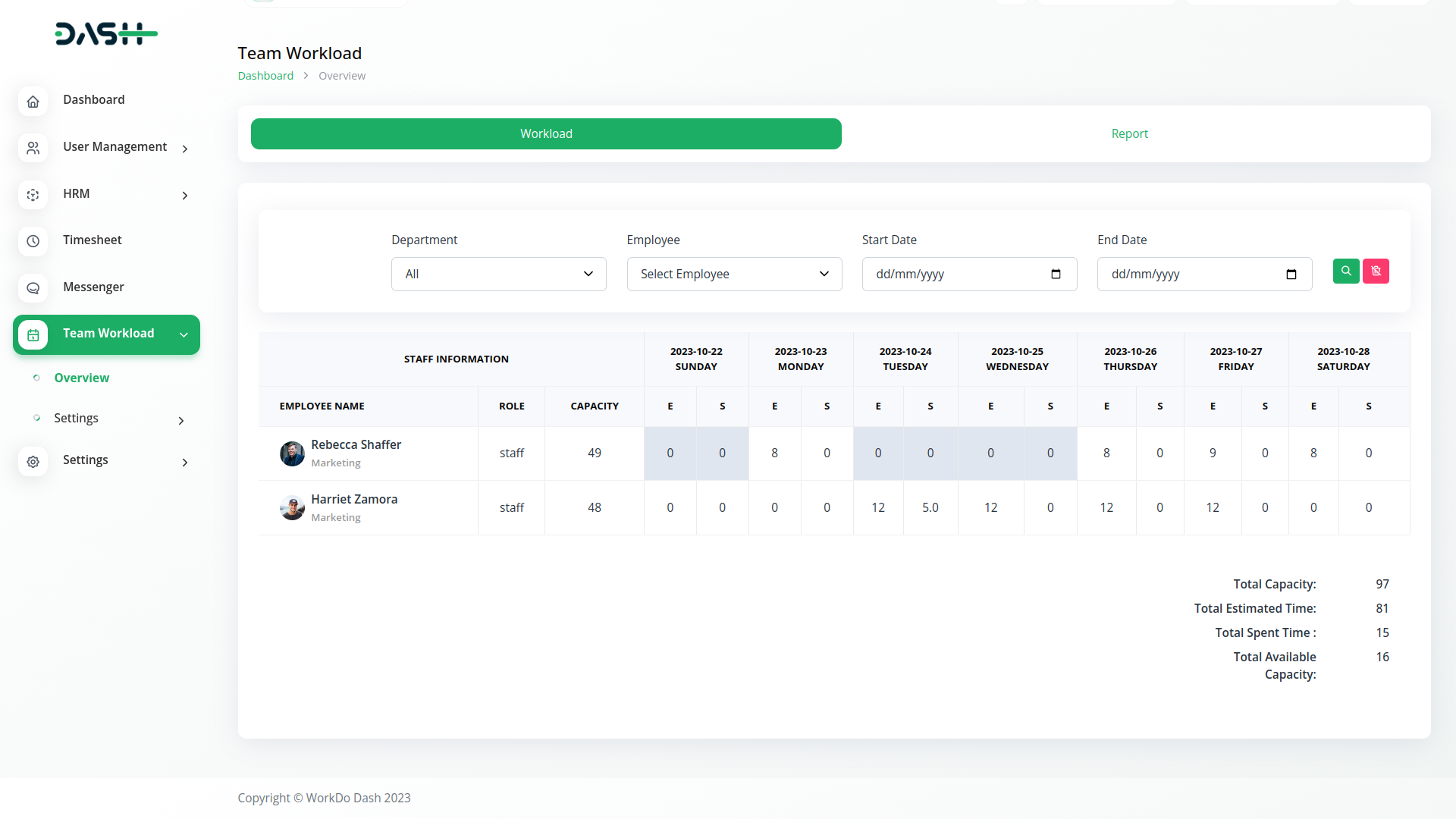Click the Timesheet clock icon
This screenshot has width=1456, height=819.
coord(33,241)
